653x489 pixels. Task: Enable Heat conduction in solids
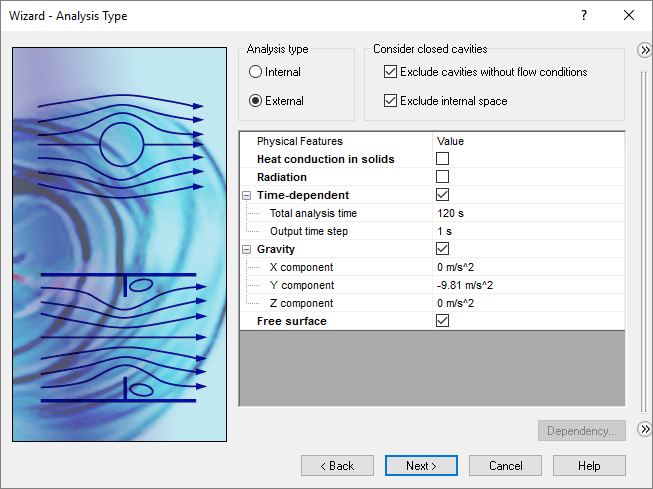[442, 159]
